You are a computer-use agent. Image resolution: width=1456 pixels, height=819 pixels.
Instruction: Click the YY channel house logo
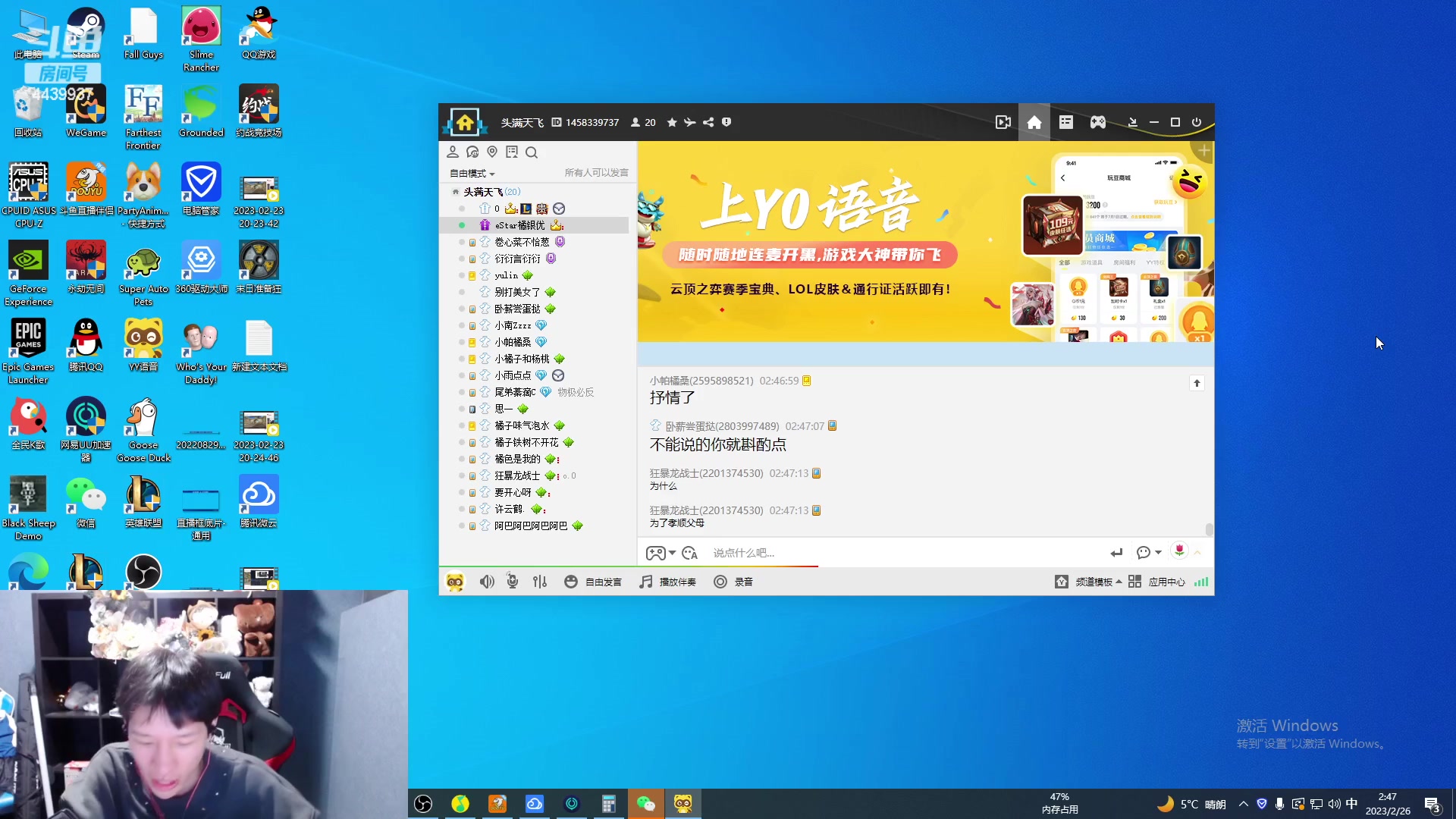coord(464,122)
